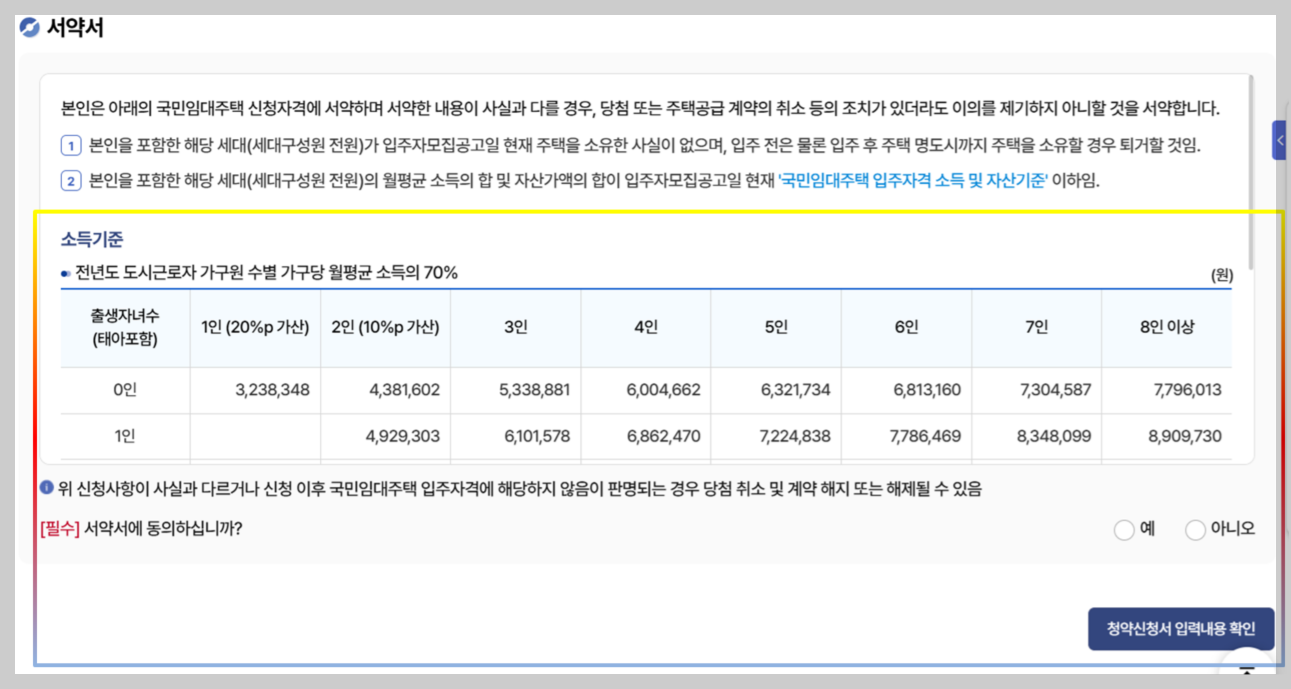Click 청약신청서 입력내용 확인 button

point(1181,629)
